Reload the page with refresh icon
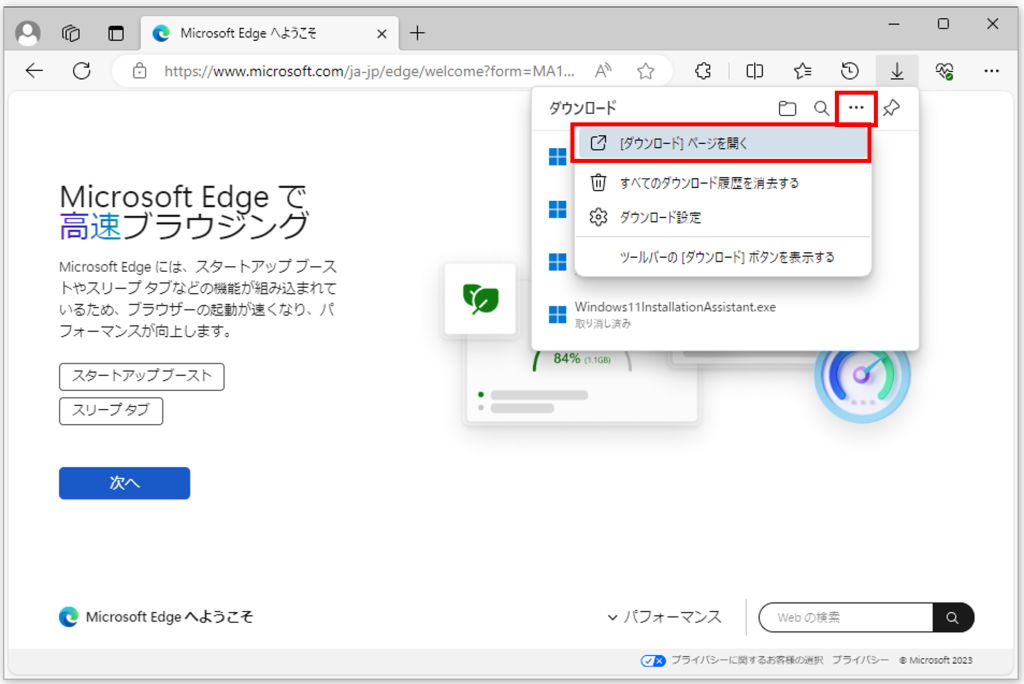 click(82, 71)
